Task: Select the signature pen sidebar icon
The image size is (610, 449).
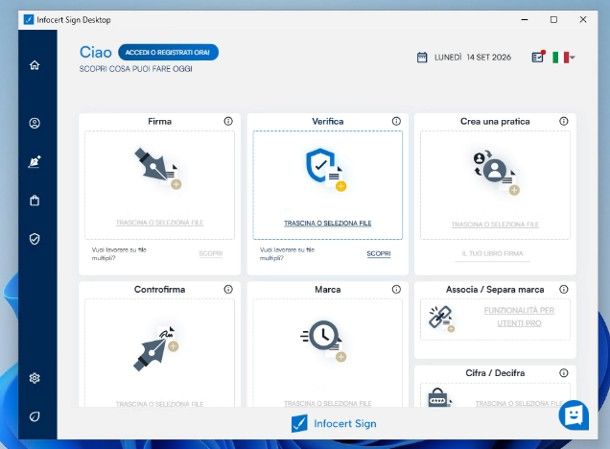Action: coord(35,161)
